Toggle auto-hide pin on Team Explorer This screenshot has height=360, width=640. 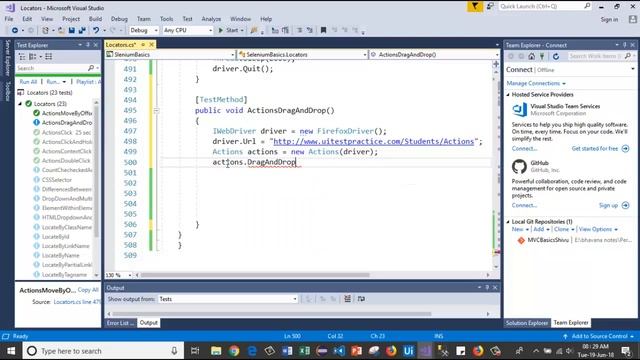(x=624, y=45)
